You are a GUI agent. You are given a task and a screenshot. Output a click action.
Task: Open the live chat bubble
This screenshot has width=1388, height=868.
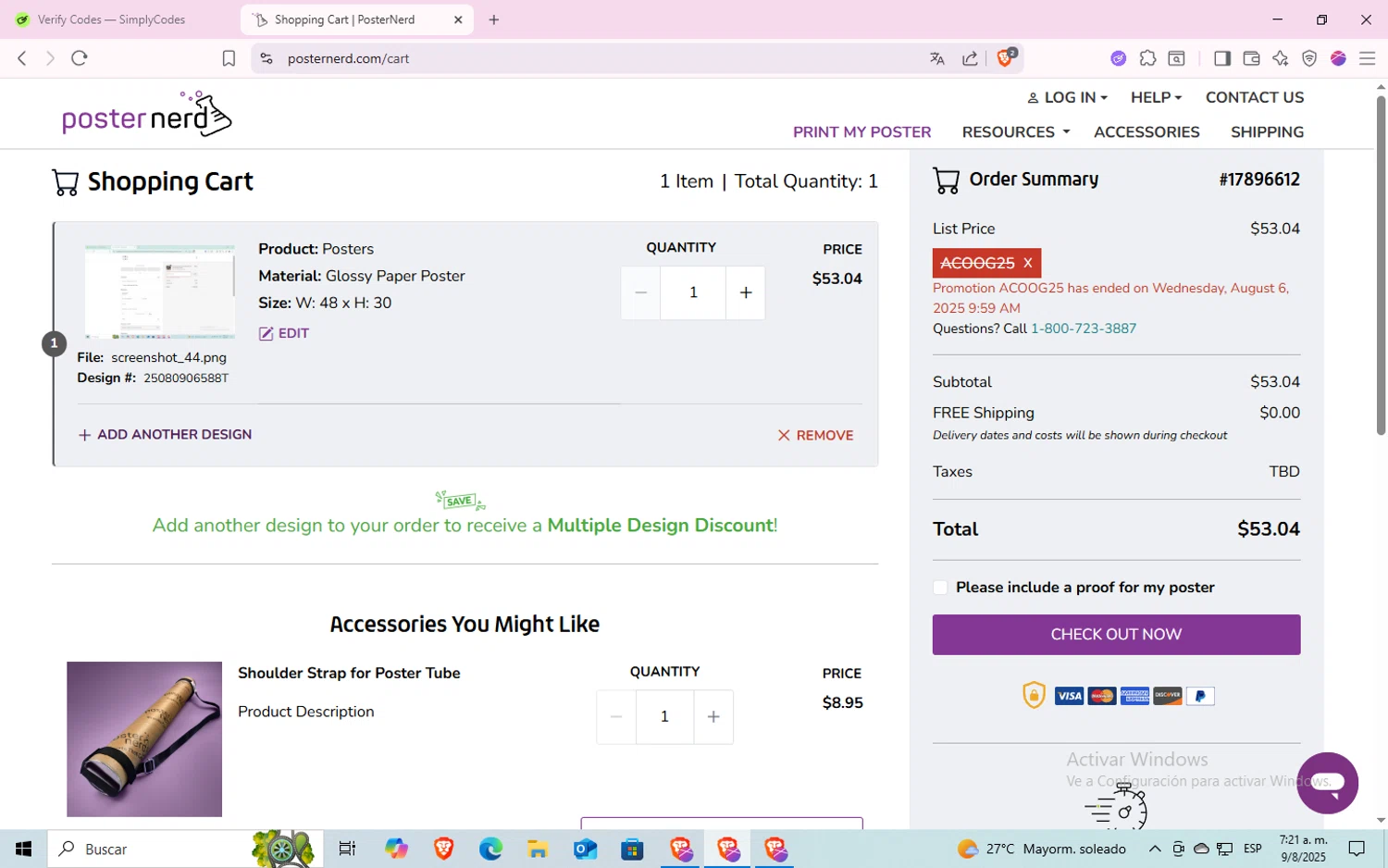coord(1327,783)
